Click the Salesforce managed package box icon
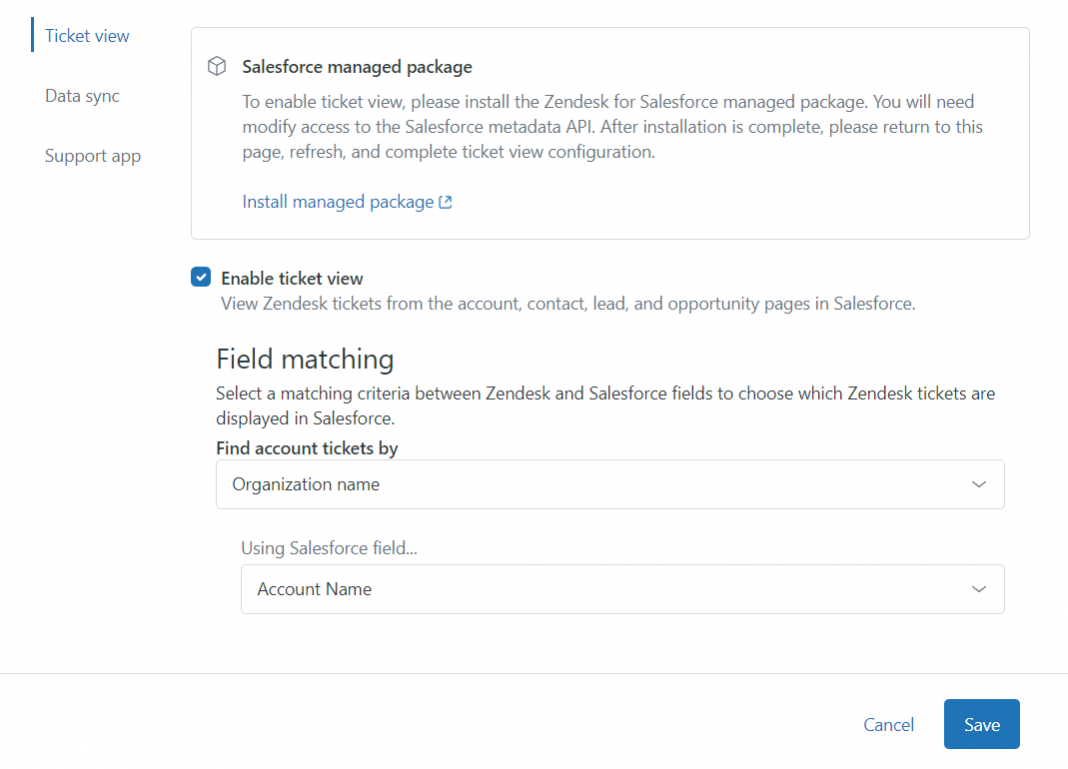The width and height of the screenshot is (1068, 769). [x=216, y=67]
